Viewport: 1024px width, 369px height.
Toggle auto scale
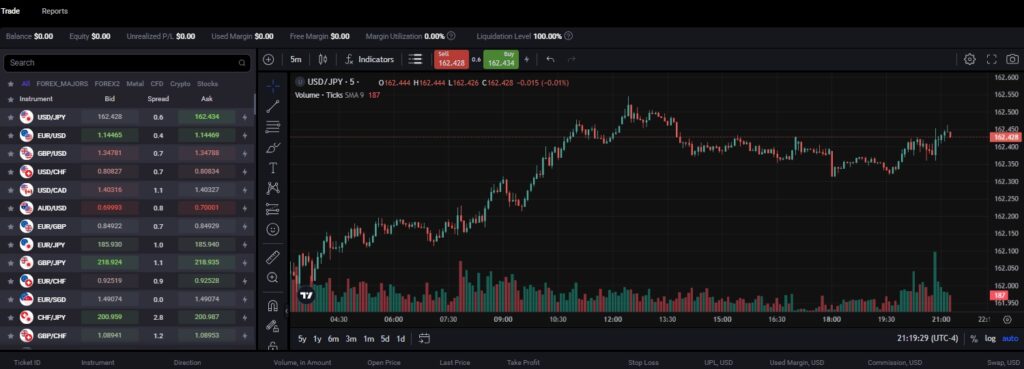tap(1010, 338)
